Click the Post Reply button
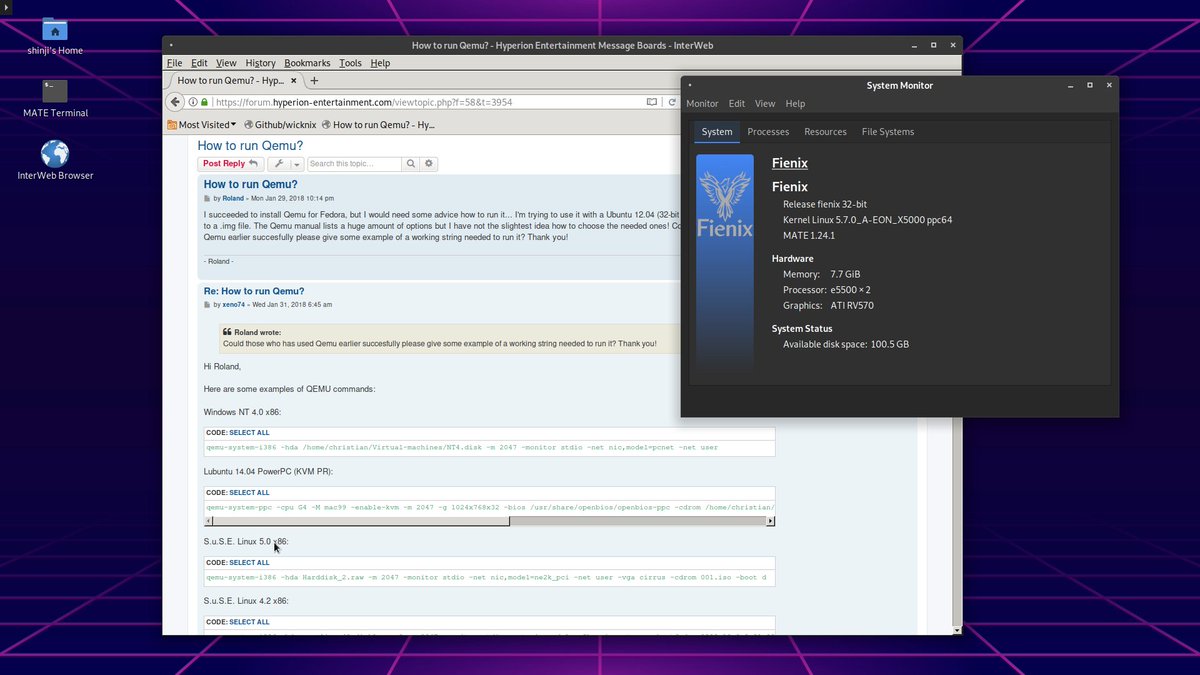Viewport: 1200px width, 675px height. pos(231,164)
